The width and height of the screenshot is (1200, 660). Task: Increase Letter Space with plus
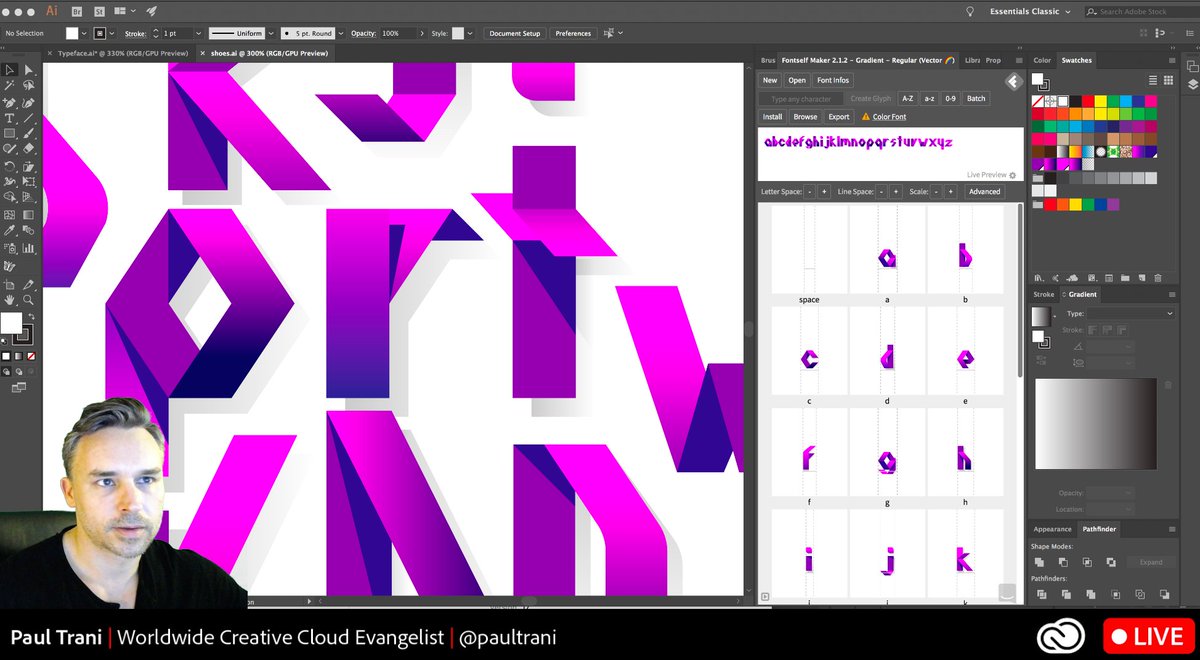coord(824,191)
